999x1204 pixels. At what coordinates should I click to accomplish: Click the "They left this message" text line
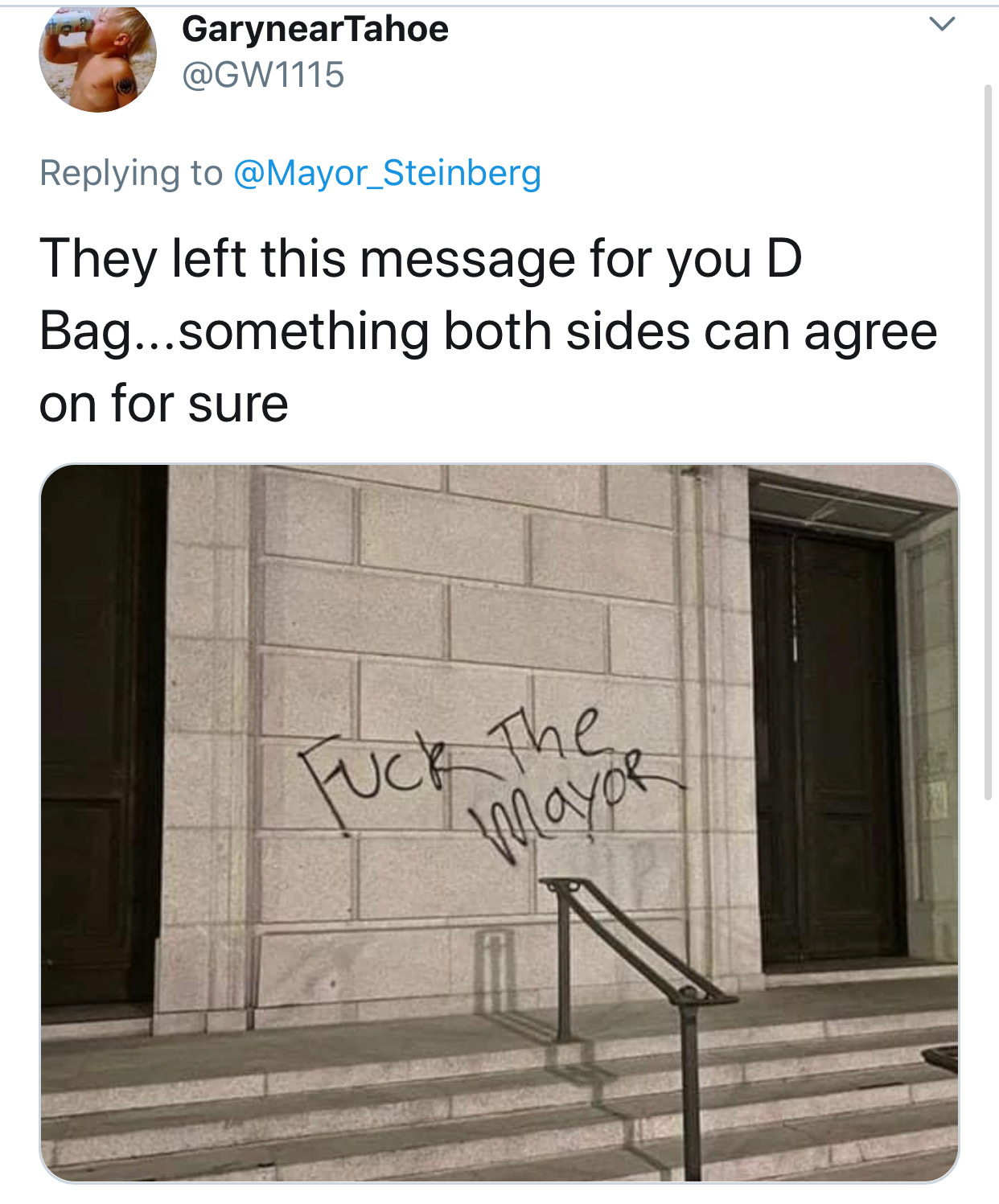420,259
